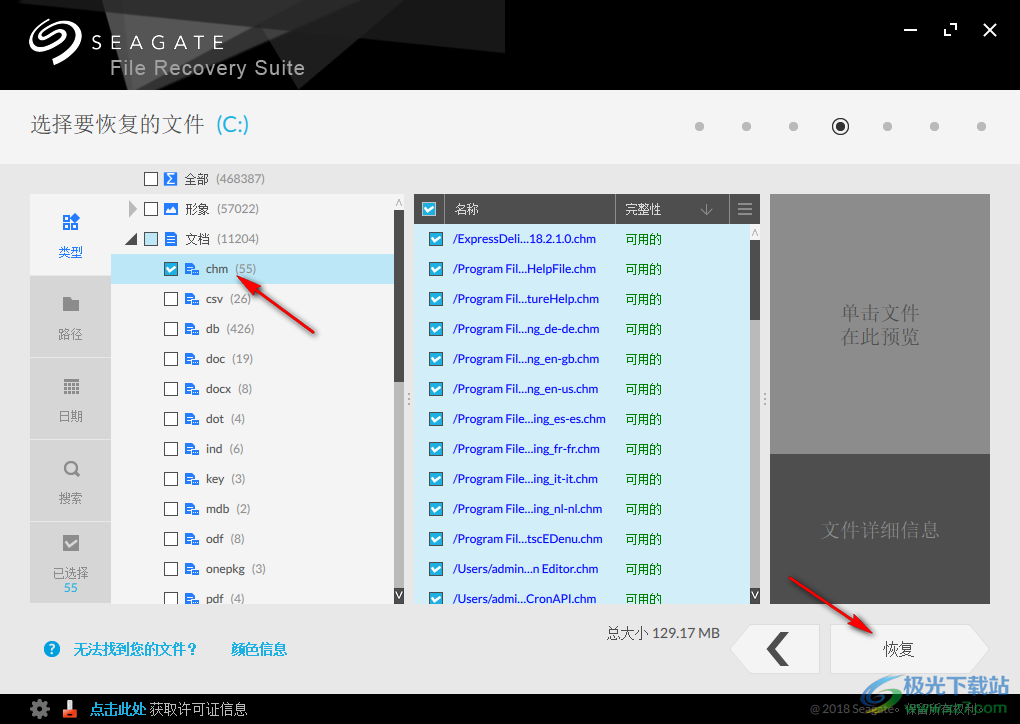The image size is (1020, 724).
Task: Click the file type icon beside csv
Action: pyautogui.click(x=191, y=299)
